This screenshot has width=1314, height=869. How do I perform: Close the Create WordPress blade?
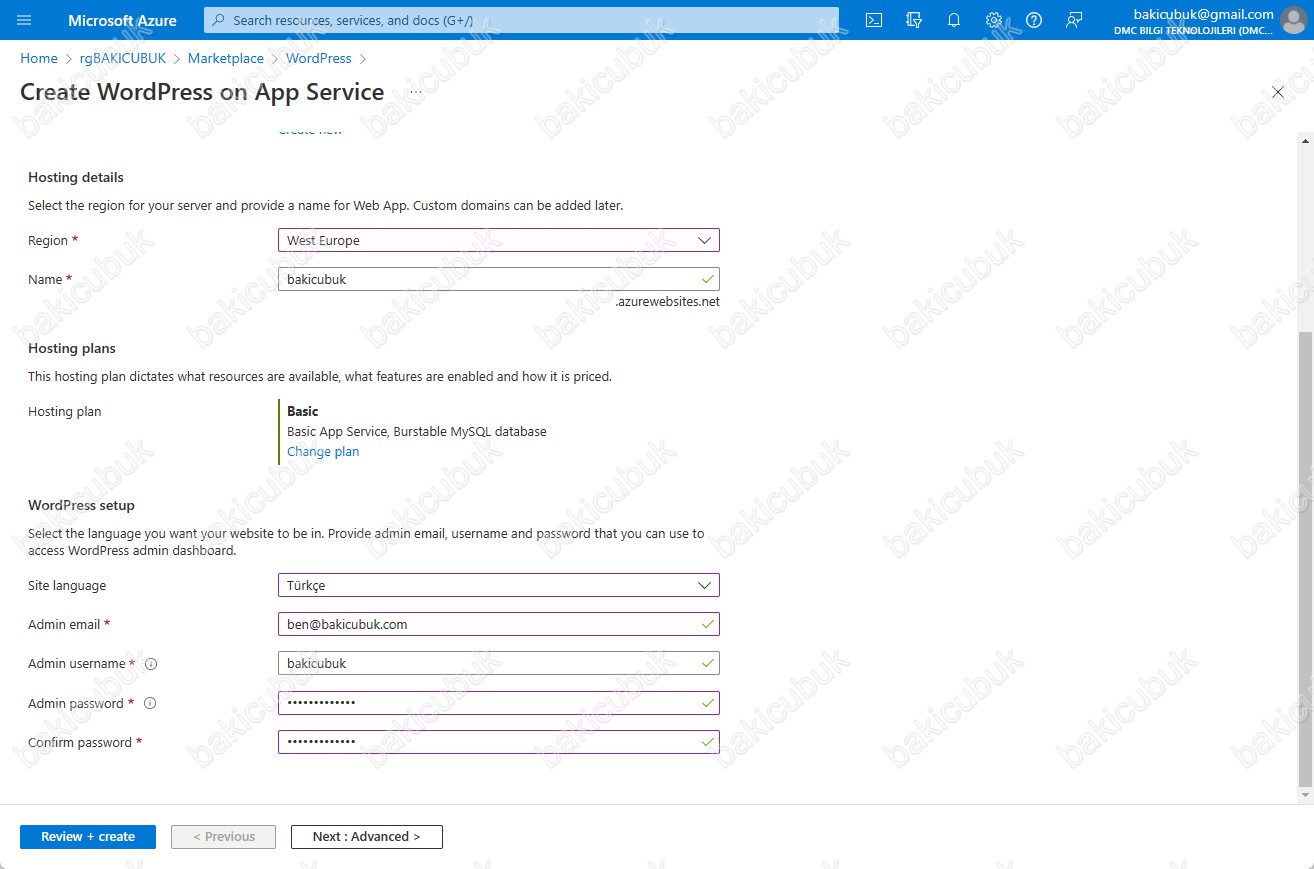(1277, 92)
